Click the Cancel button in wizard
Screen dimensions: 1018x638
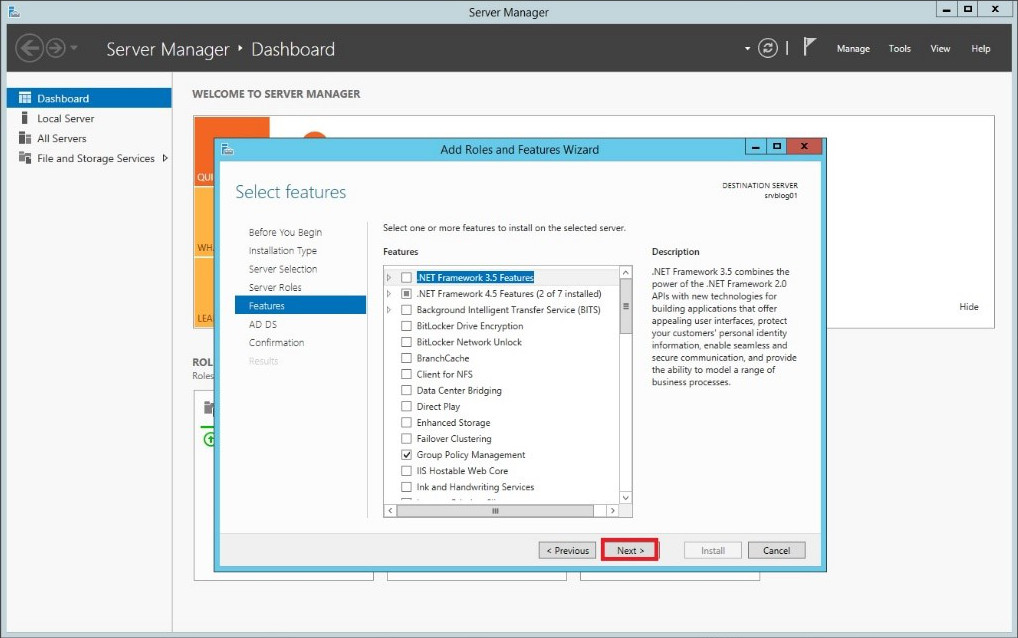pyautogui.click(x=776, y=550)
